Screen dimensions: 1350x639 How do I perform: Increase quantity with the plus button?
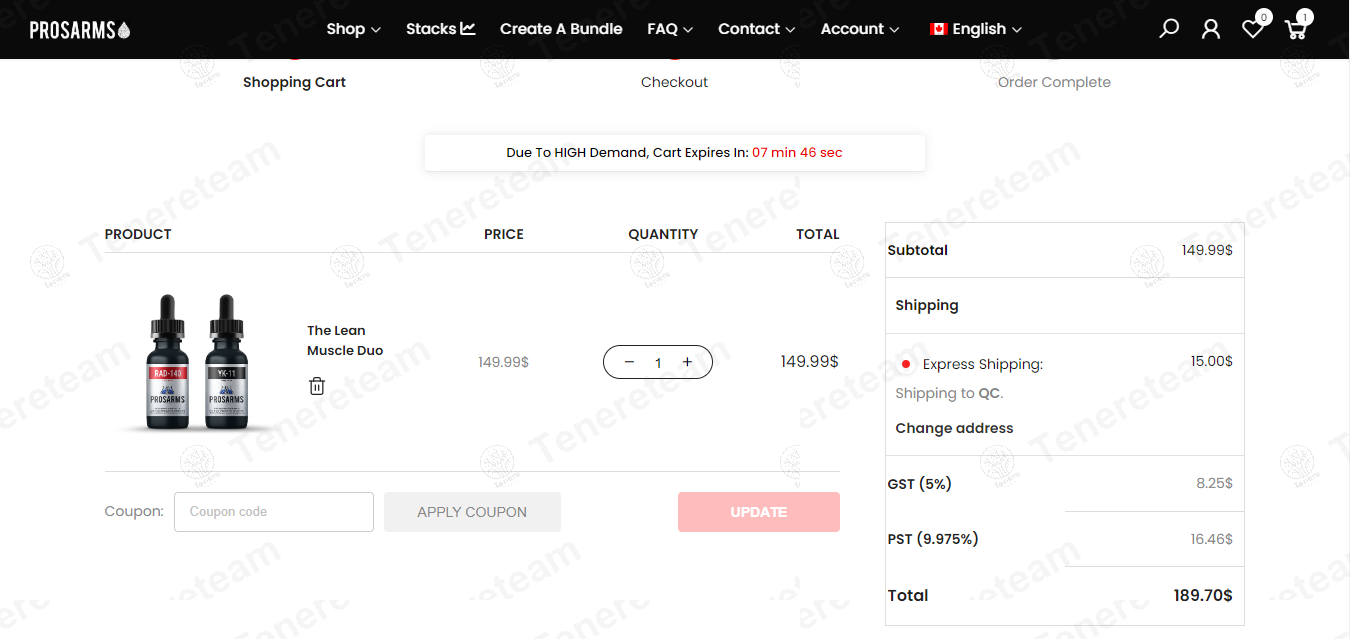point(687,362)
